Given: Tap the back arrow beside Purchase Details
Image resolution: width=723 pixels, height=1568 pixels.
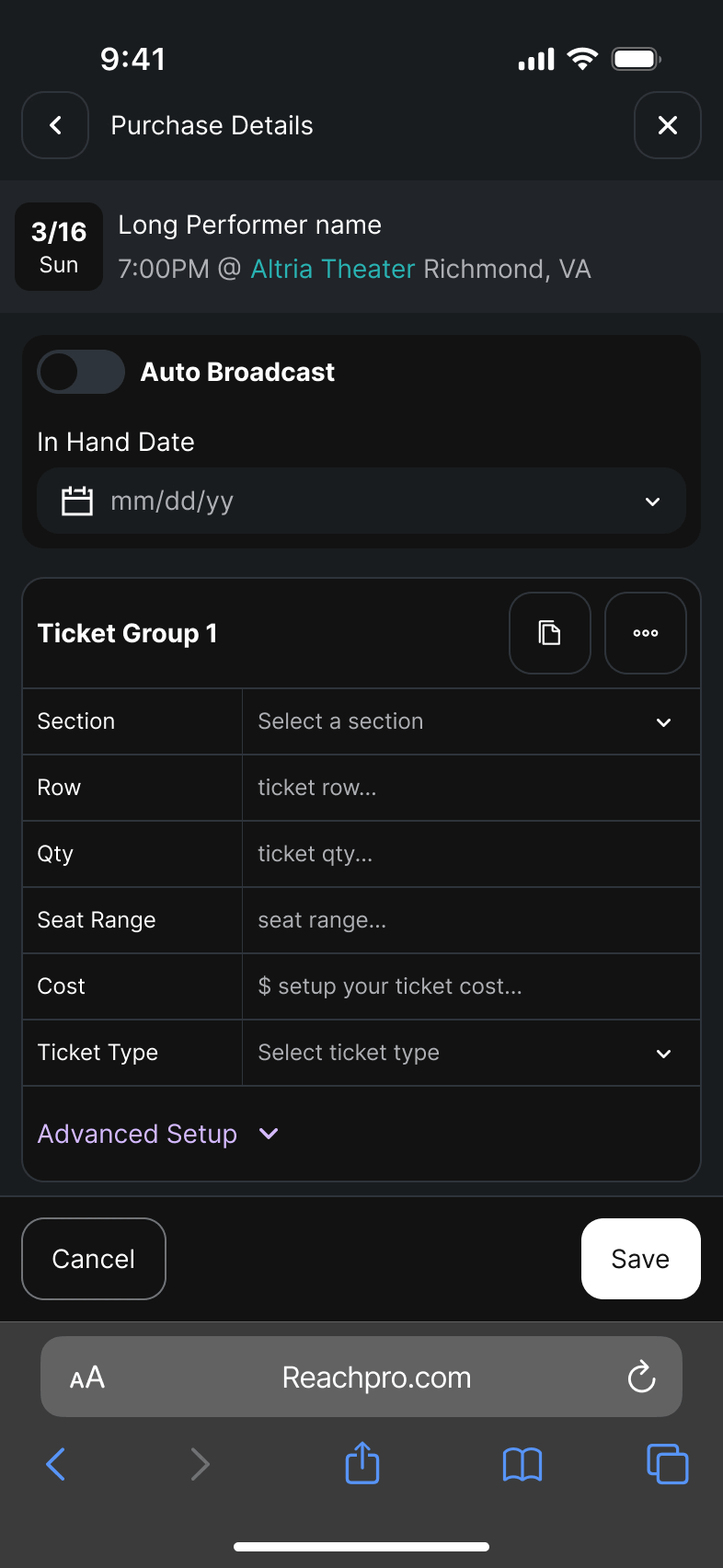Looking at the screenshot, I should 55,125.
